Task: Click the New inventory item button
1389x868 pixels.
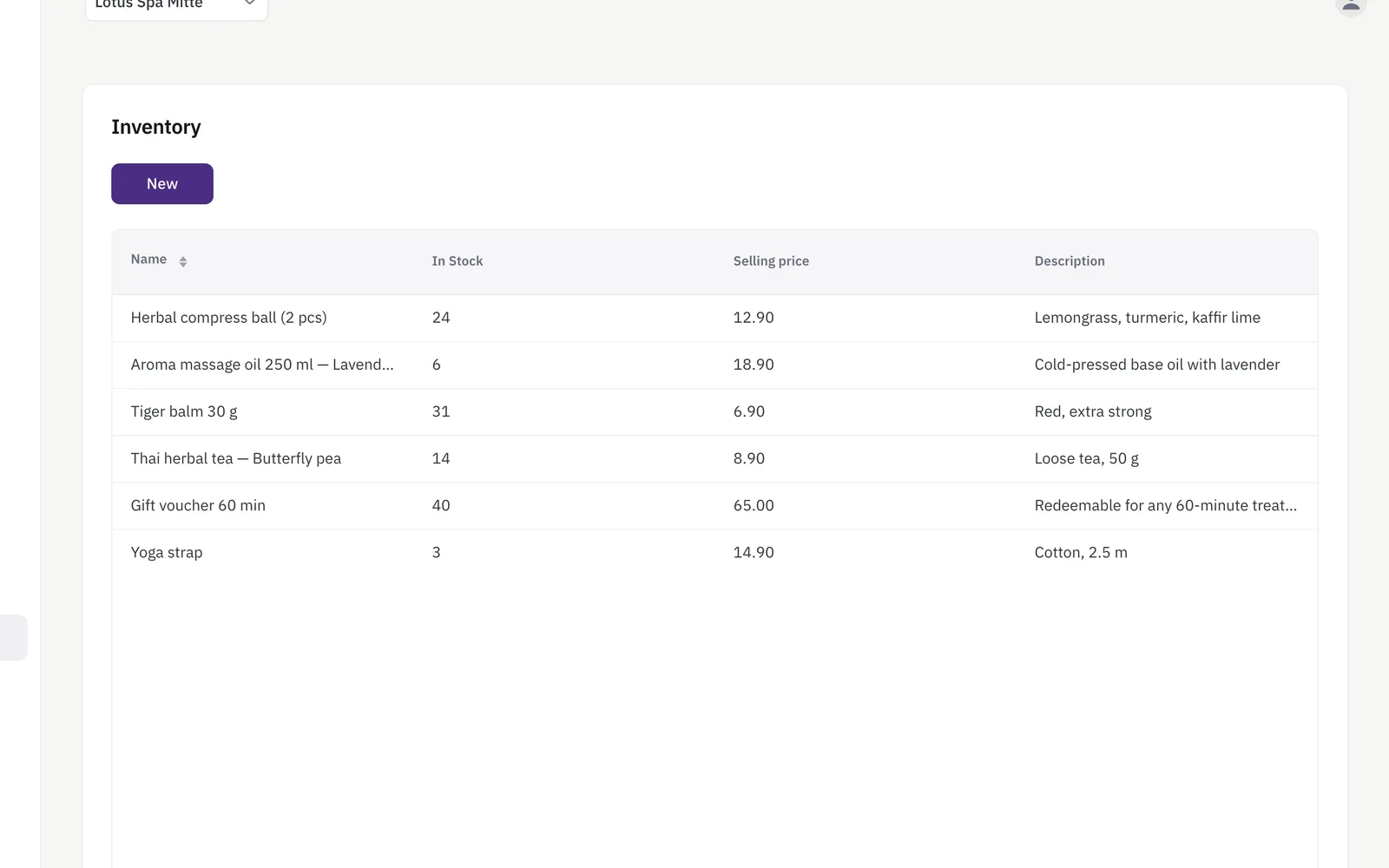Action: tap(162, 184)
